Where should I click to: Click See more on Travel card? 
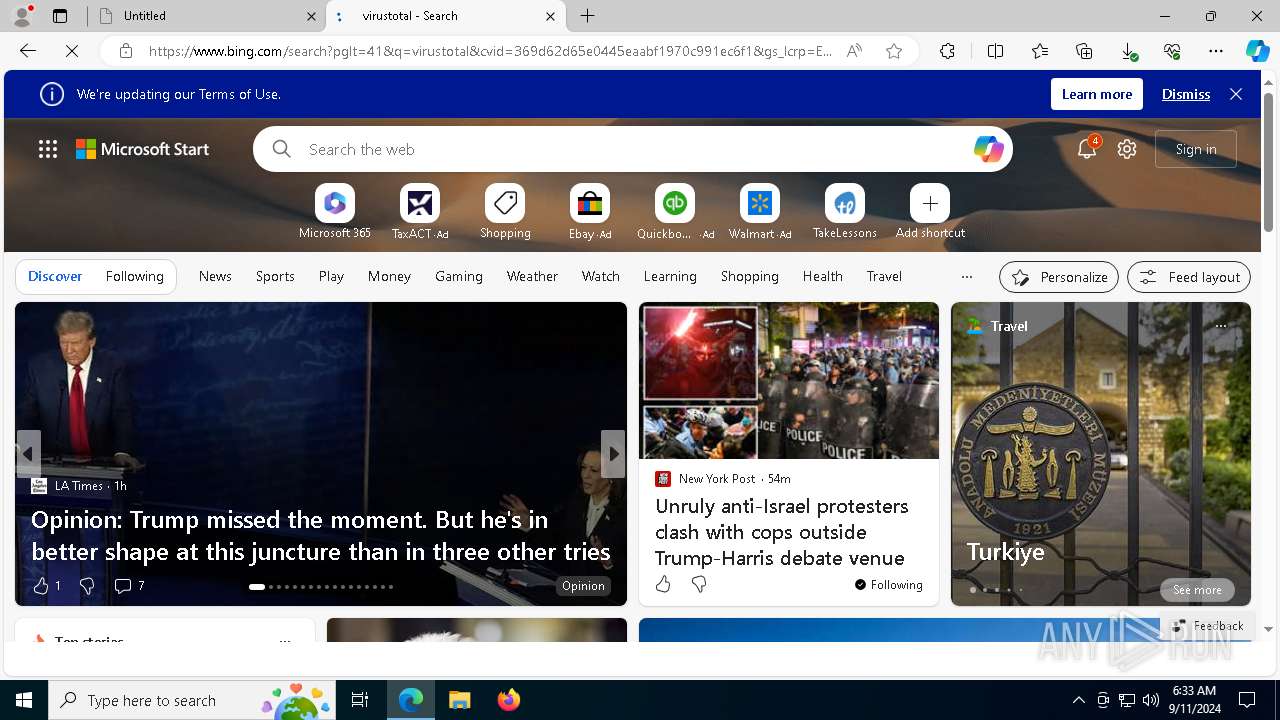click(x=1197, y=590)
